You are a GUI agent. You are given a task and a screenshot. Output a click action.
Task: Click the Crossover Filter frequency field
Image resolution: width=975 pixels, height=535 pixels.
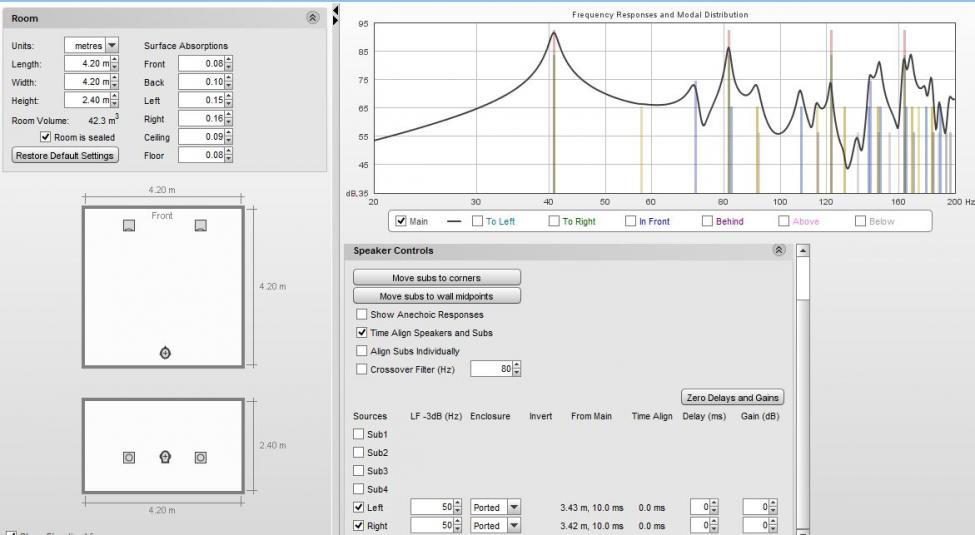click(491, 369)
